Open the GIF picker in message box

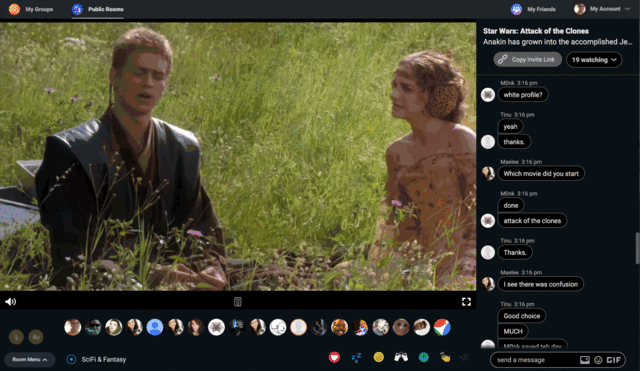613,360
